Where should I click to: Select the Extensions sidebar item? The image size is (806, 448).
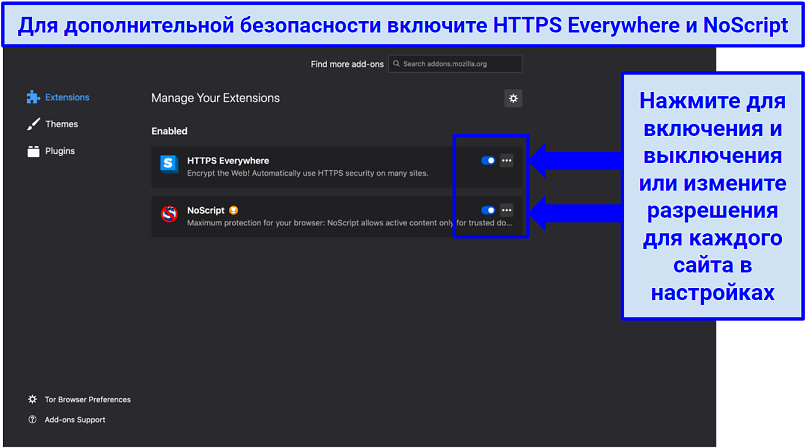coord(58,97)
